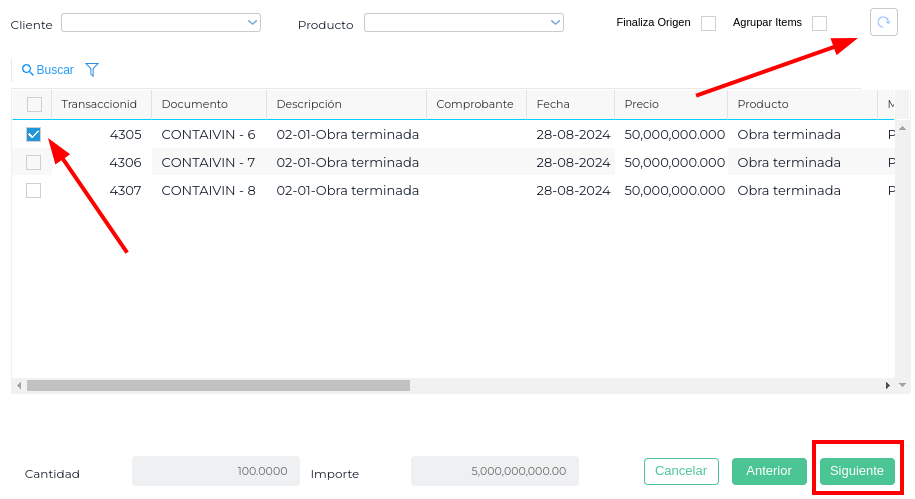Enable the Finaliza Origen checkbox

[708, 23]
